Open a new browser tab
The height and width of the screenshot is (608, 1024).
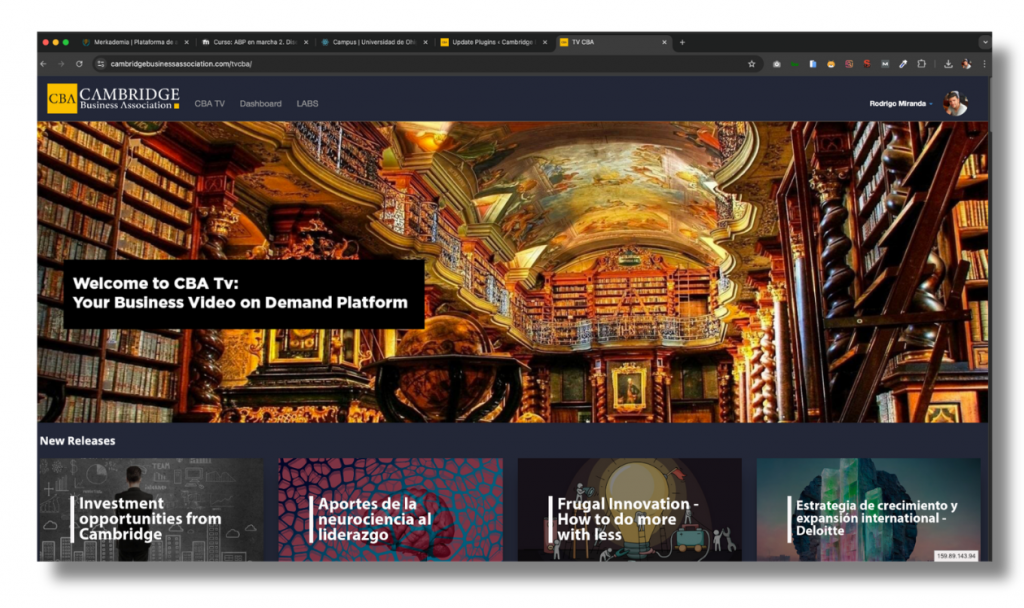682,42
